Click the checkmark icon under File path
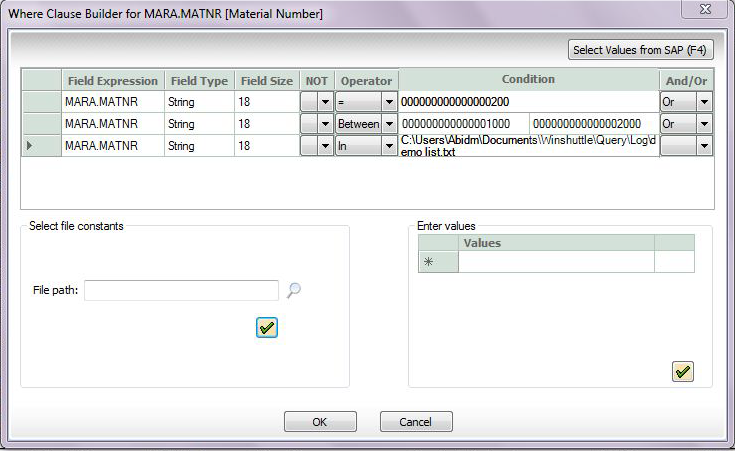The height and width of the screenshot is (451, 735). (x=266, y=328)
